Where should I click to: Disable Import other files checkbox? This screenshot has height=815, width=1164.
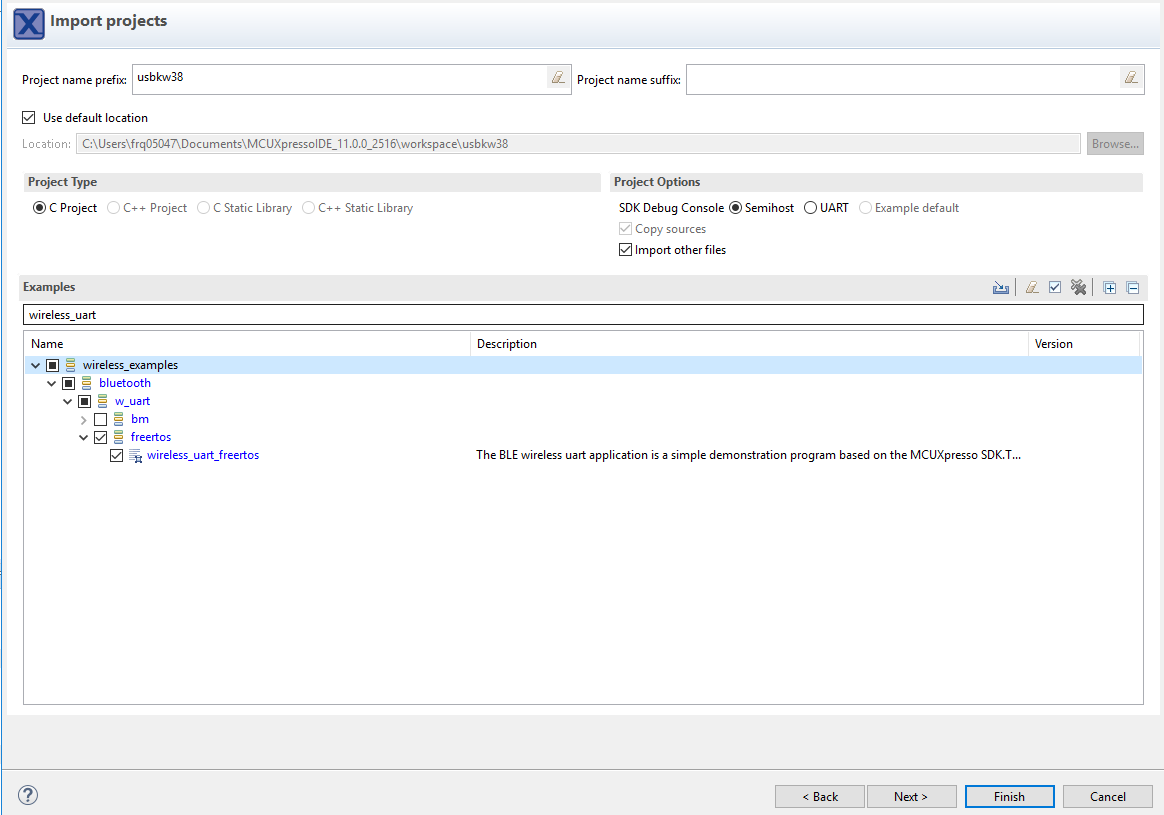[626, 250]
